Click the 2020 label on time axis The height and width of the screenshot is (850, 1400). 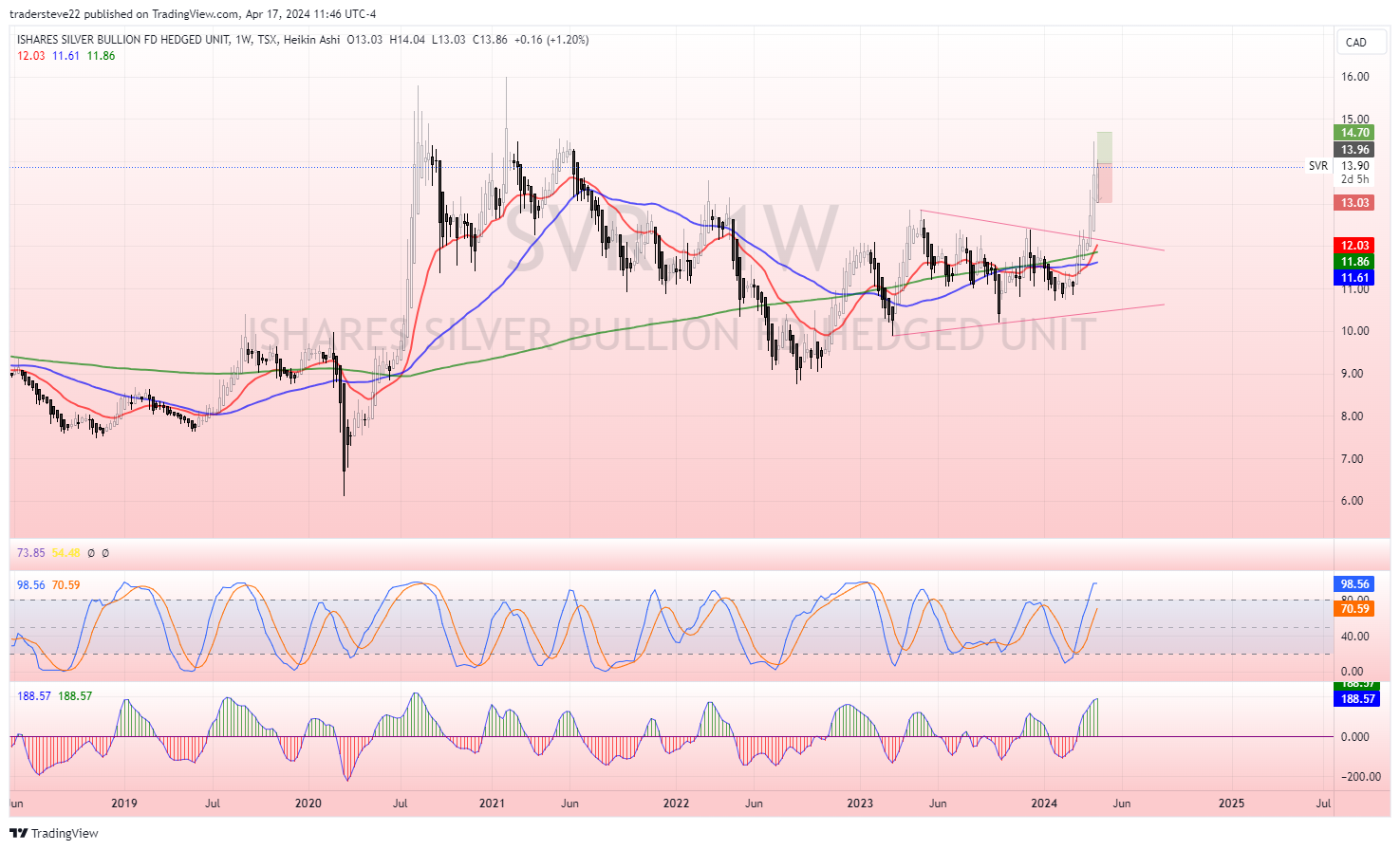[308, 804]
